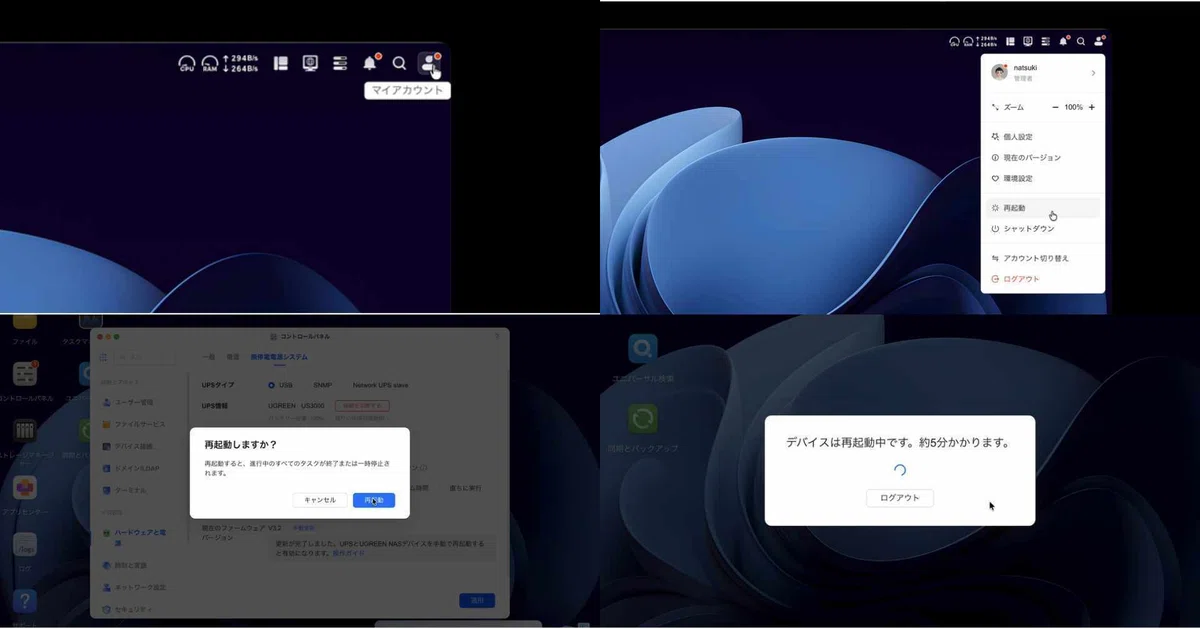Open the monitor icon in the enlarged toolbar
The width and height of the screenshot is (1200, 629).
coord(310,63)
